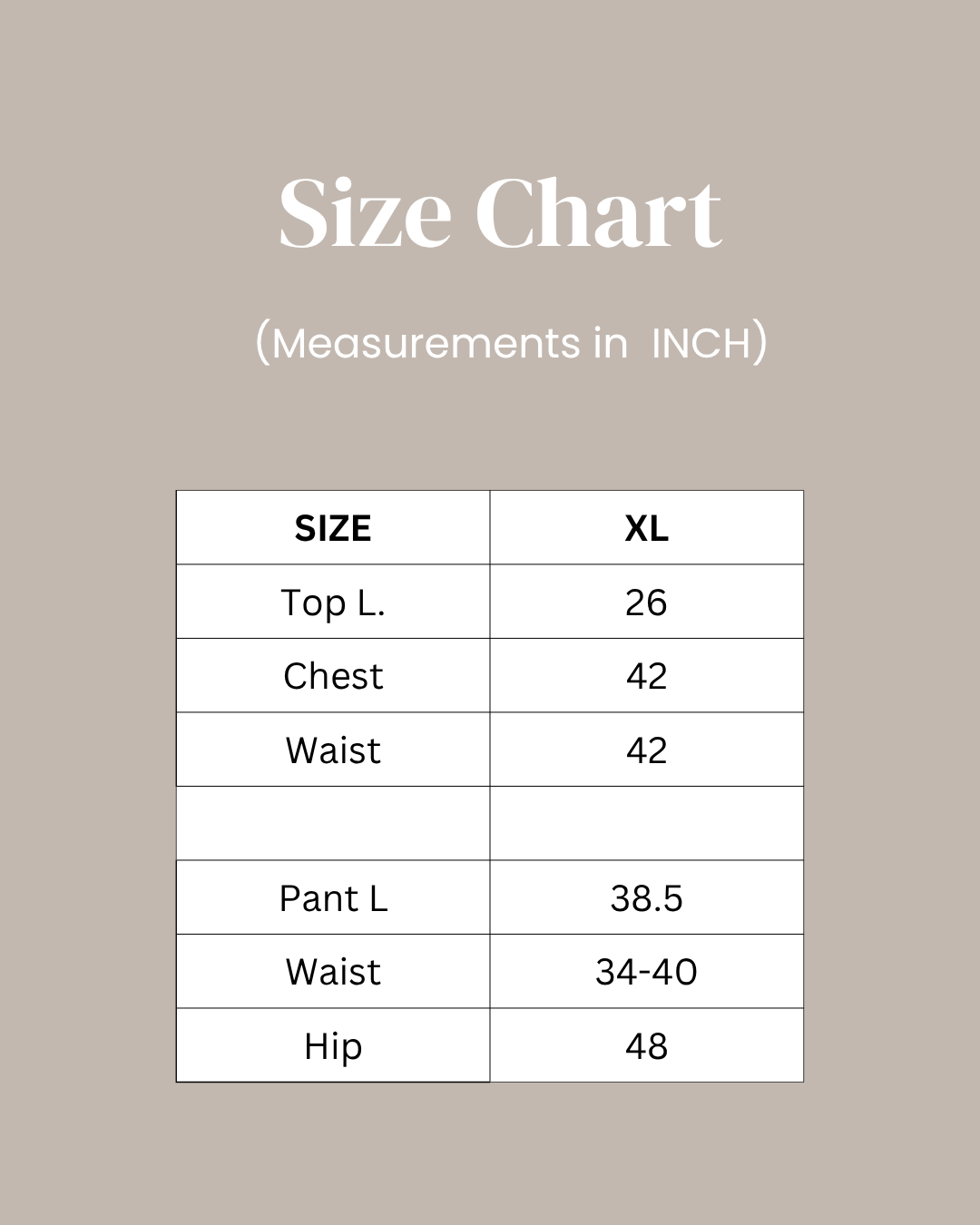Image resolution: width=980 pixels, height=1225 pixels.
Task: Click the empty right cell of blank row
Action: [647, 824]
